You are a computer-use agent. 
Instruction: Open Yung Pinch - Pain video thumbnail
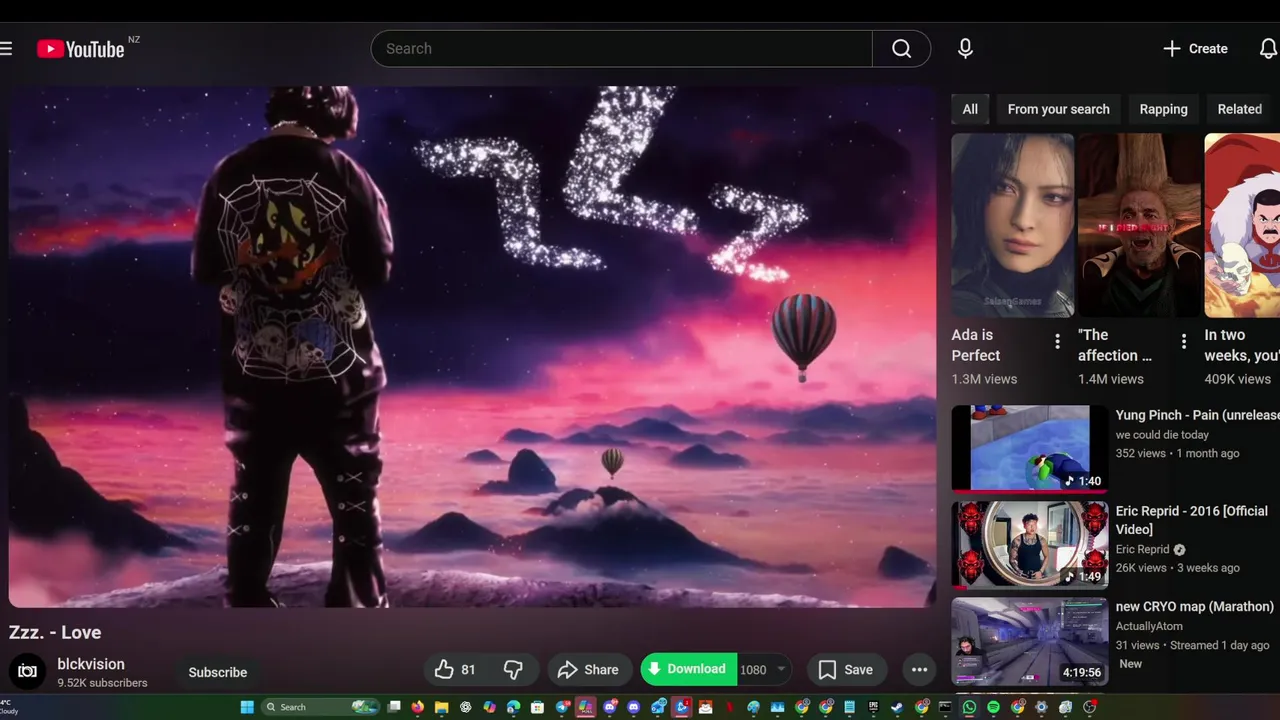tap(1030, 449)
